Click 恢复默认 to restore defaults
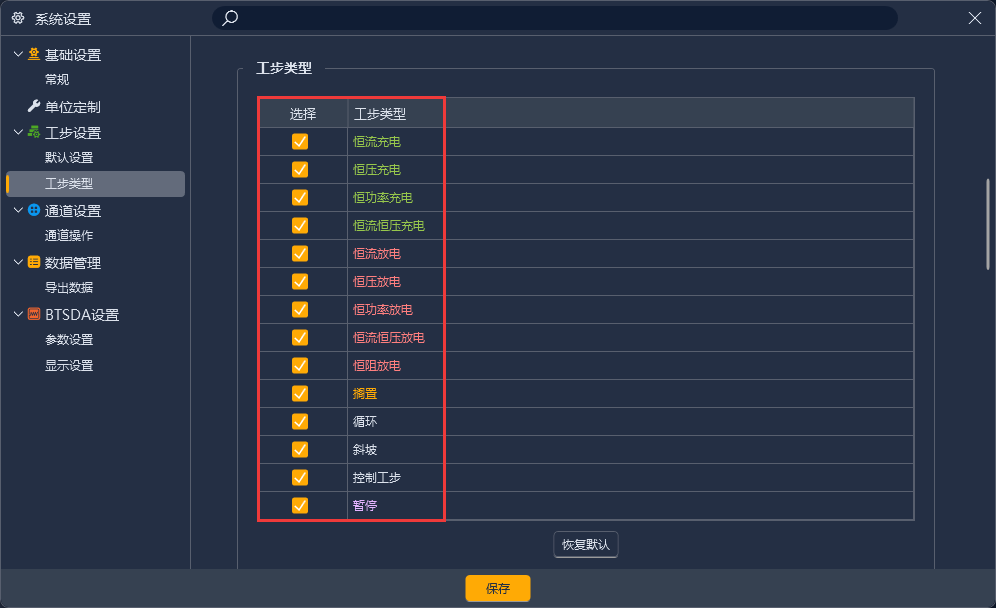996x608 pixels. tap(585, 544)
